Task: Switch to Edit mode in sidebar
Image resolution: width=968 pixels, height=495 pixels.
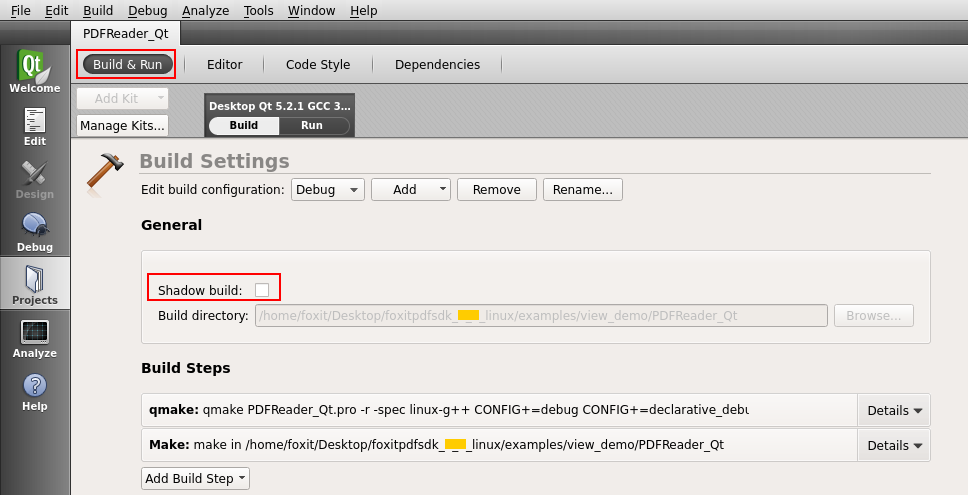Action: click(35, 126)
